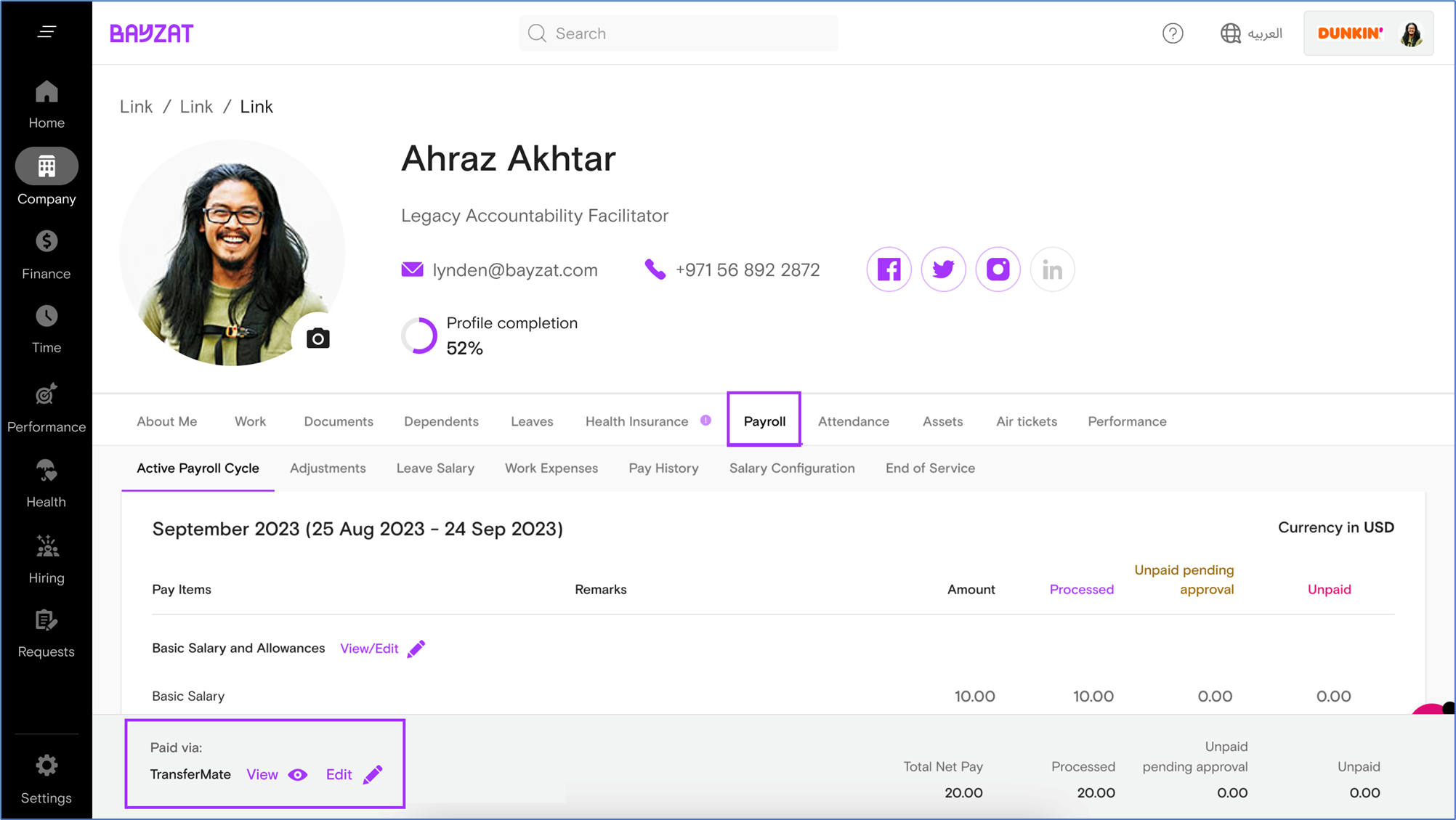1456x820 pixels.
Task: Open the Twitter profile icon
Action: [x=943, y=269]
